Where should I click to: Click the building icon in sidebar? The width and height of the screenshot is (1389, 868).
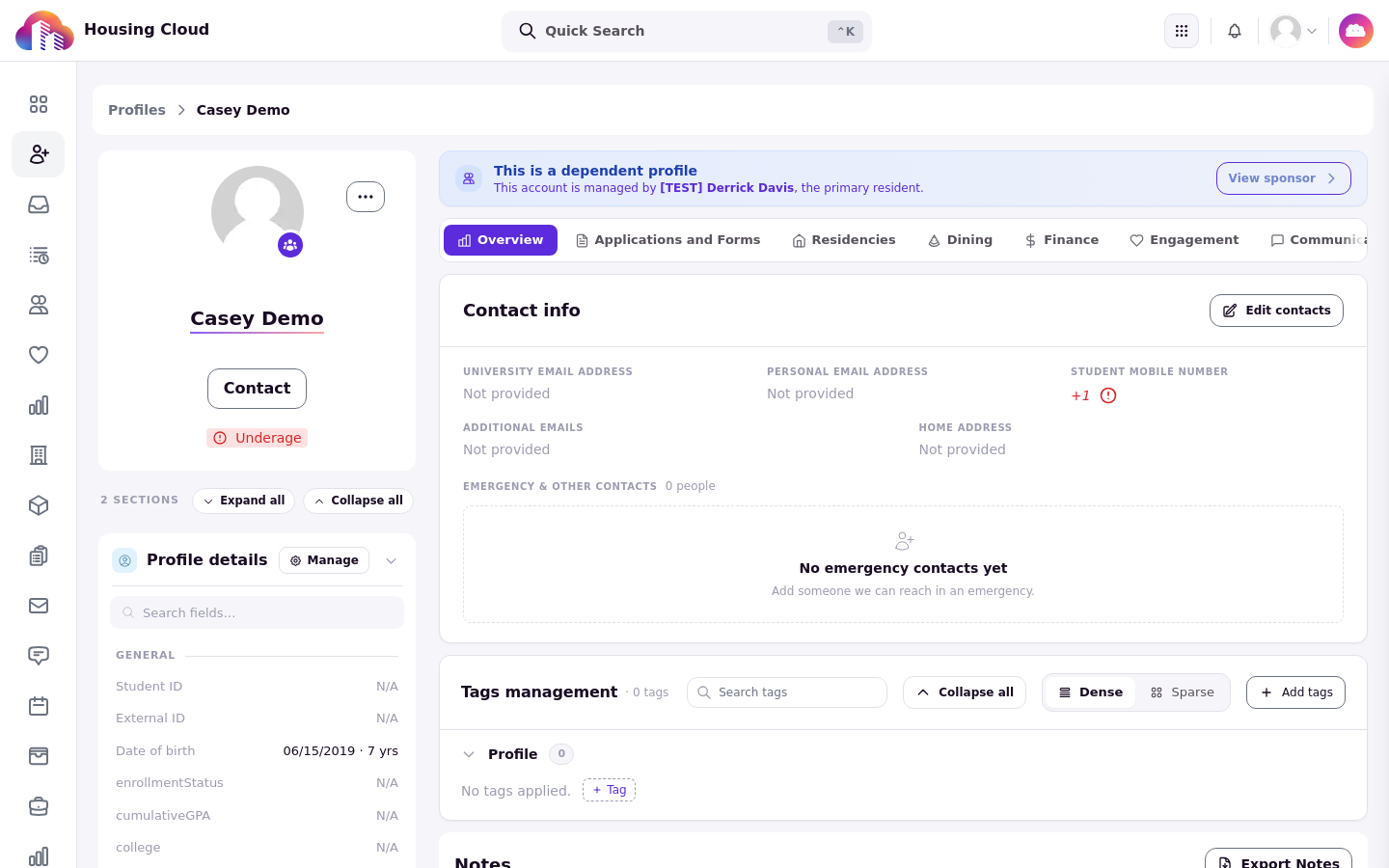click(39, 455)
